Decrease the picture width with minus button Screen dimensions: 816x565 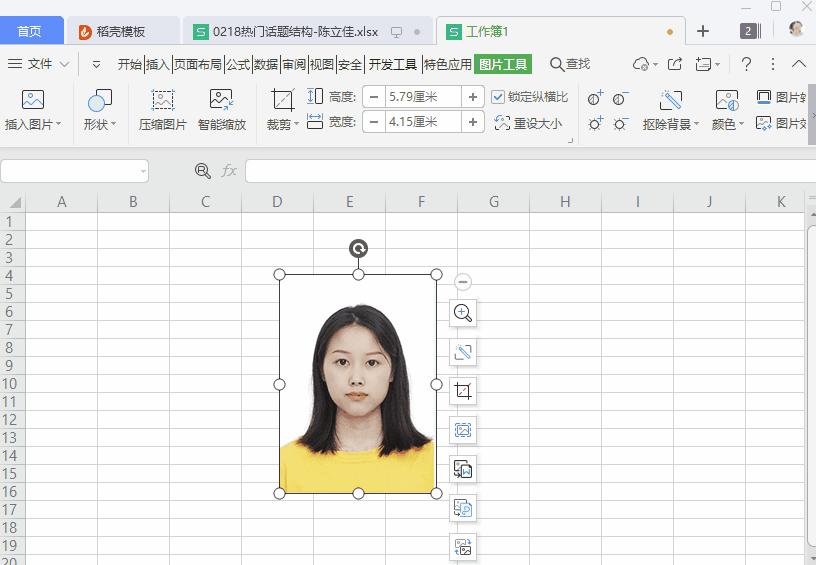(374, 122)
